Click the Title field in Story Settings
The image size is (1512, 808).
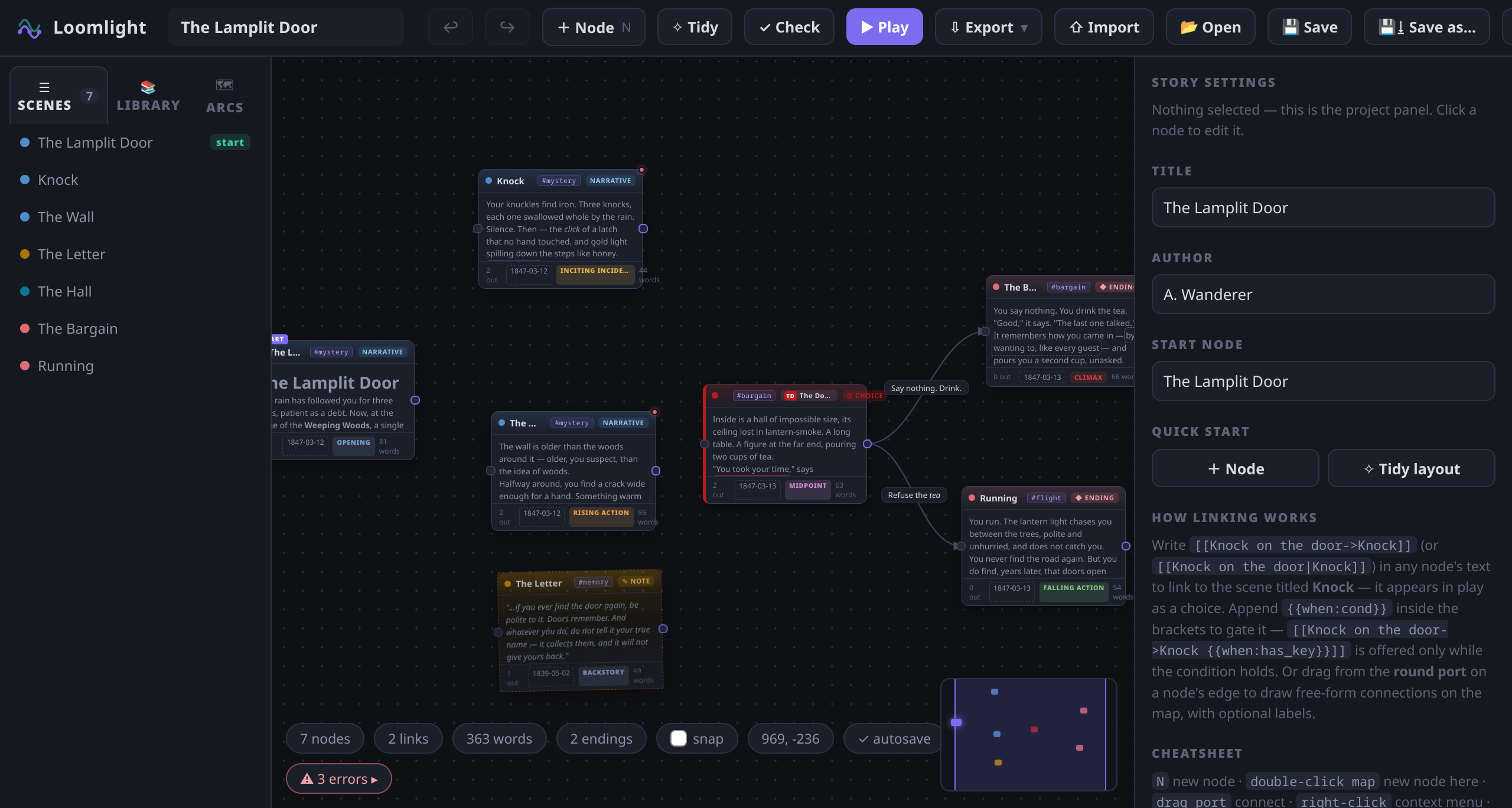point(1323,207)
